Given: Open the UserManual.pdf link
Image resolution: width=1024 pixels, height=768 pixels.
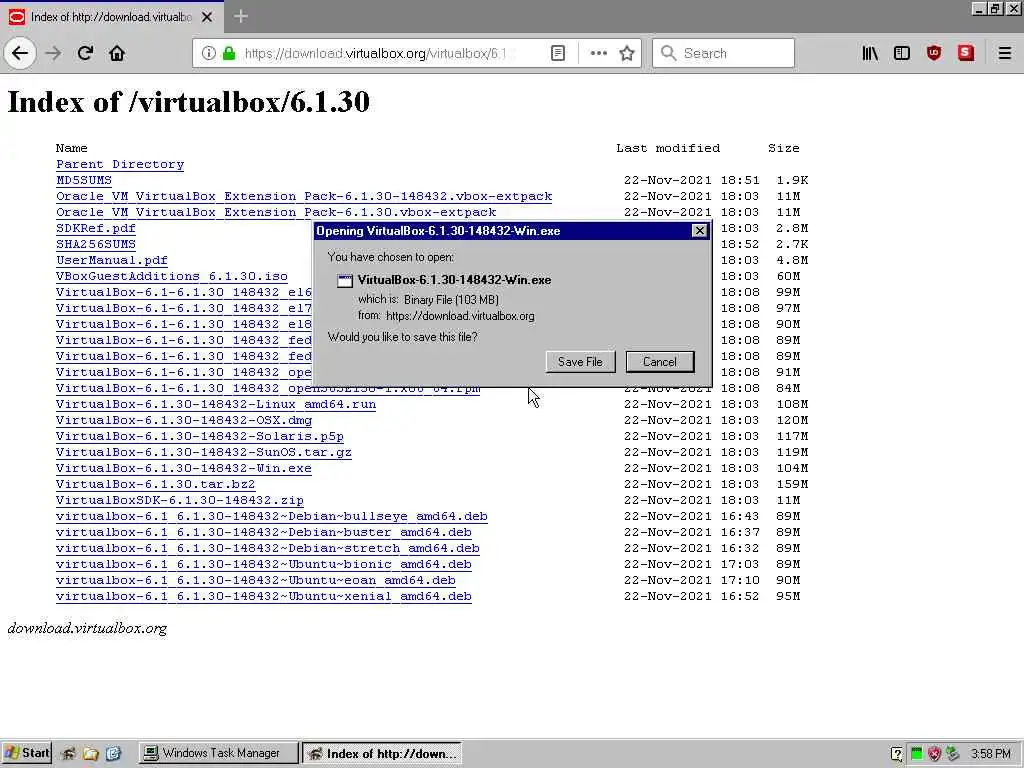Looking at the screenshot, I should click(x=112, y=261).
